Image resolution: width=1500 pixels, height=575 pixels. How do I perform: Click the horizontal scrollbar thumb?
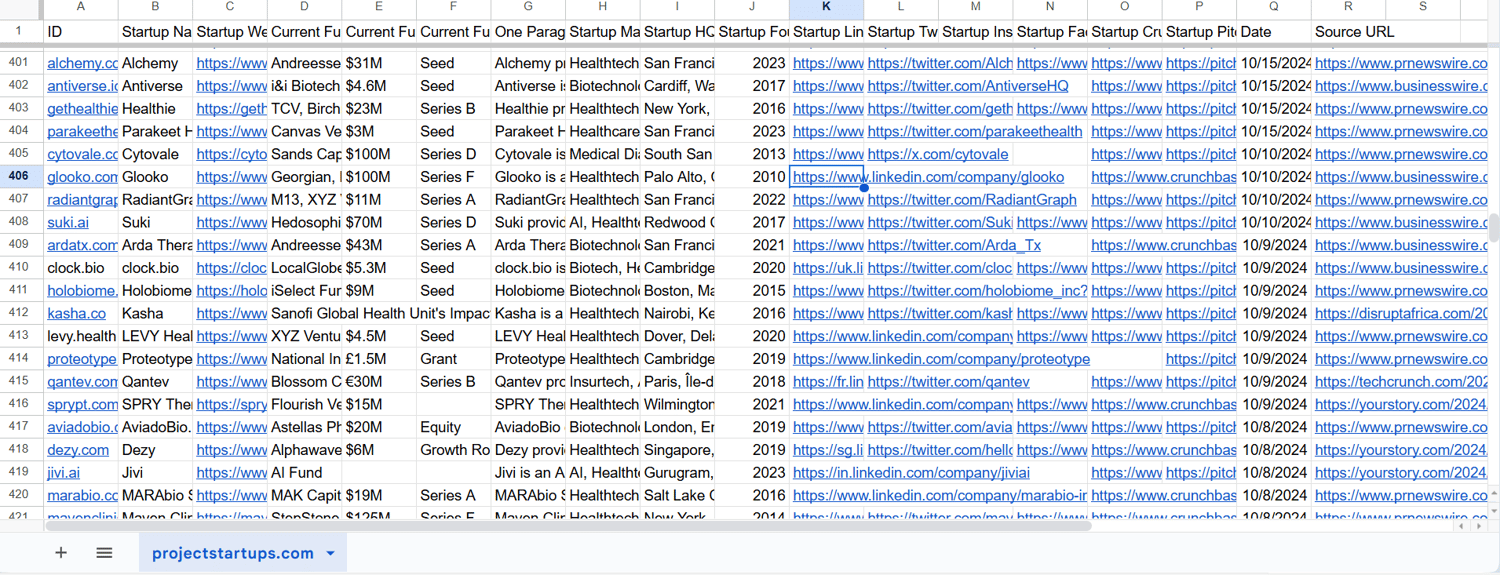point(568,526)
